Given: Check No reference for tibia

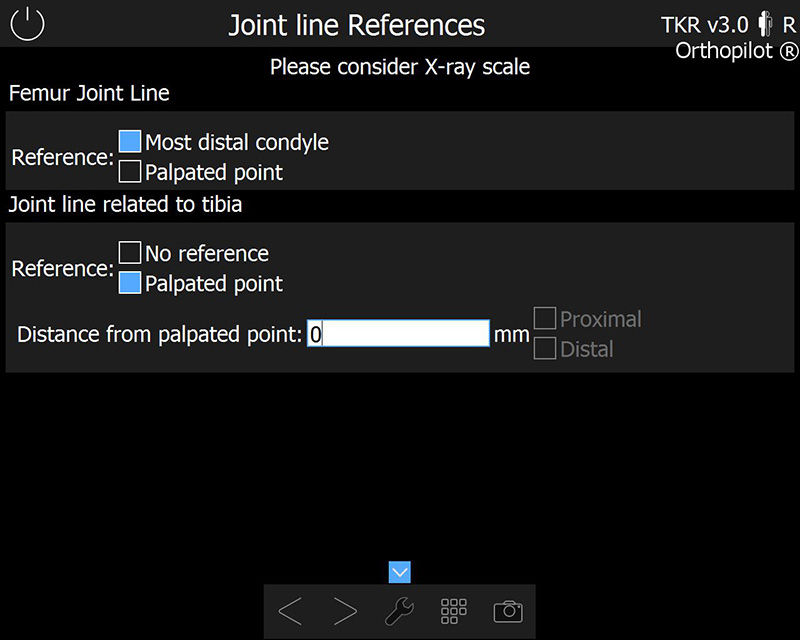Looking at the screenshot, I should click(x=129, y=253).
